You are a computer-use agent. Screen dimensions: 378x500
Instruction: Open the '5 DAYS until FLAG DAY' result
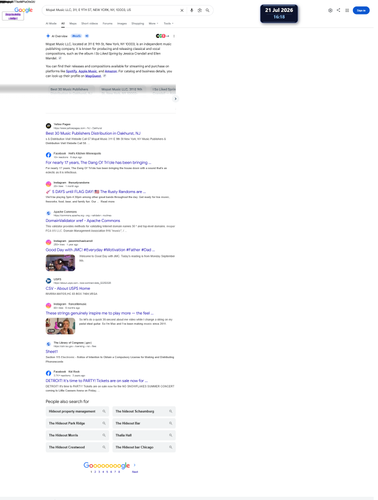point(96,192)
